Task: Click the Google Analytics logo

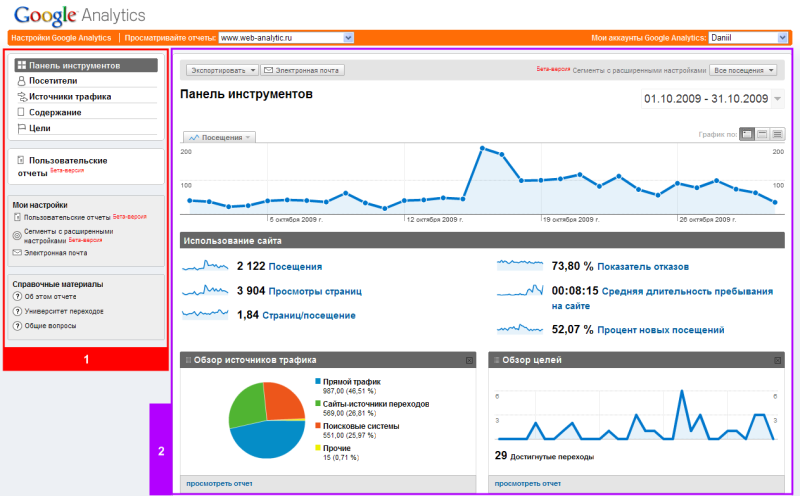Action: pos(80,15)
